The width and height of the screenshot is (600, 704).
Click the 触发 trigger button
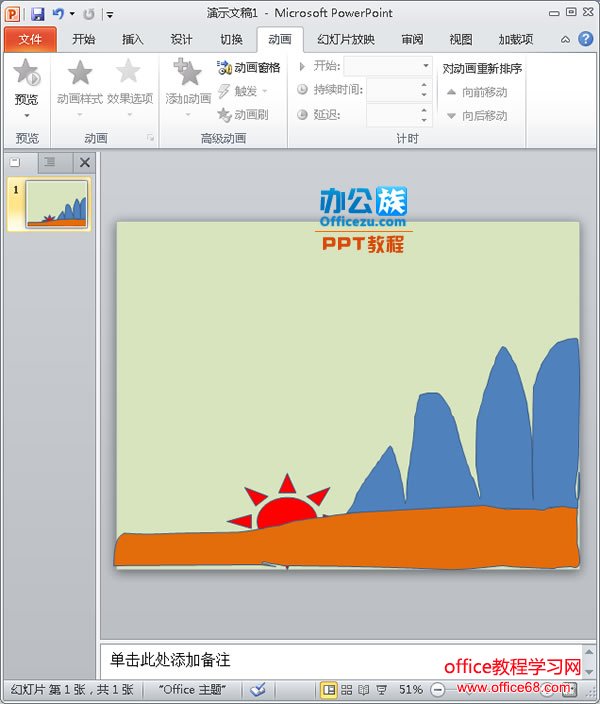coord(243,91)
